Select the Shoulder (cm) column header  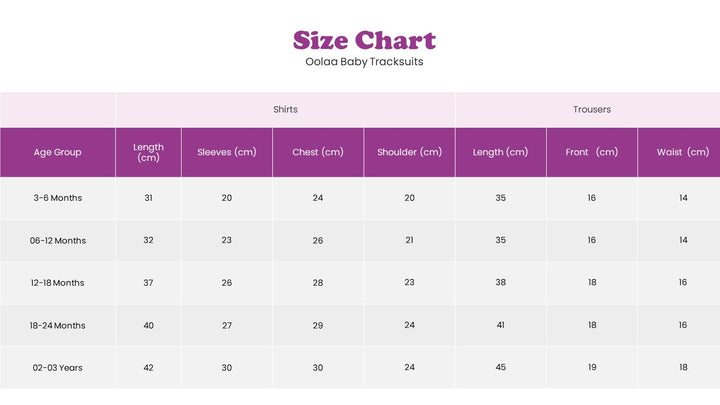[x=409, y=152]
